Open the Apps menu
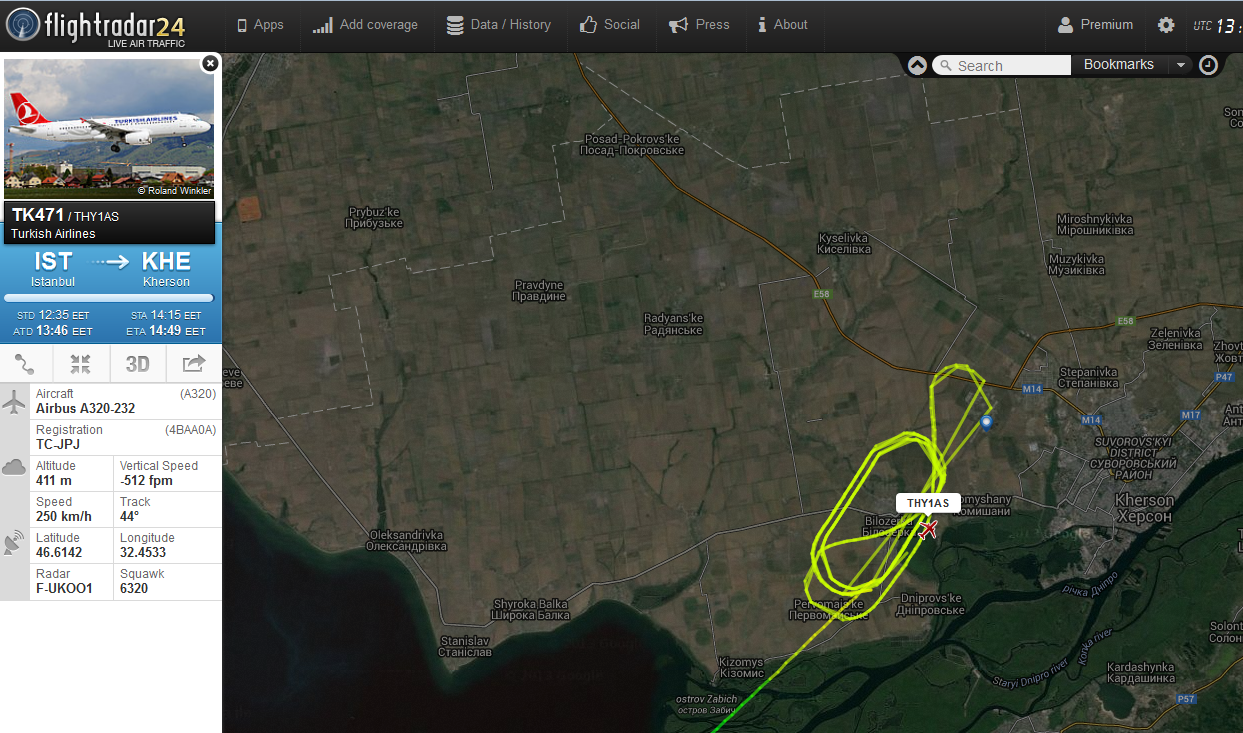 tap(260, 25)
